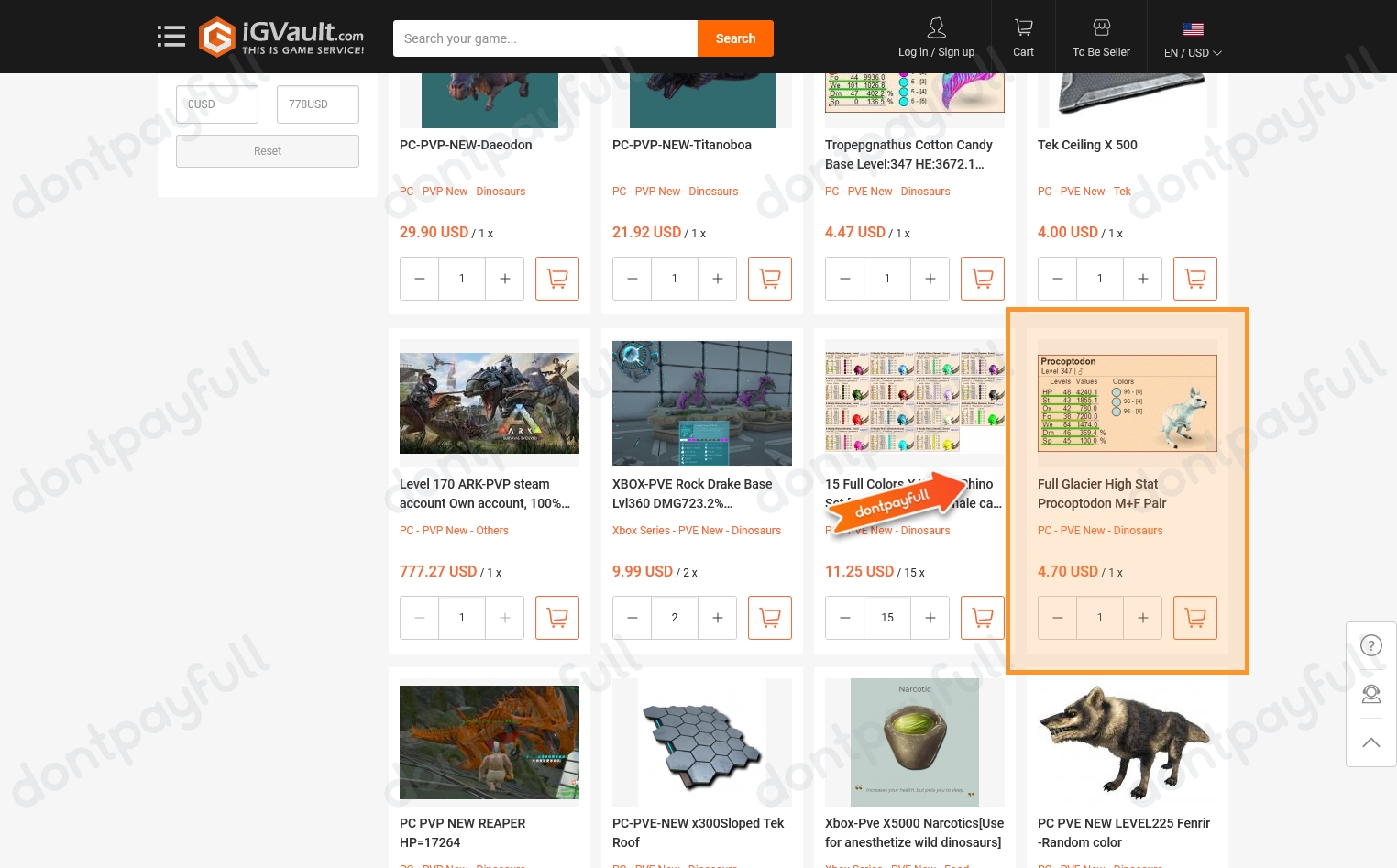Viewport: 1397px width, 868px height.
Task: Add PC-PVP-NEW-Daeodon to cart
Action: coord(556,279)
